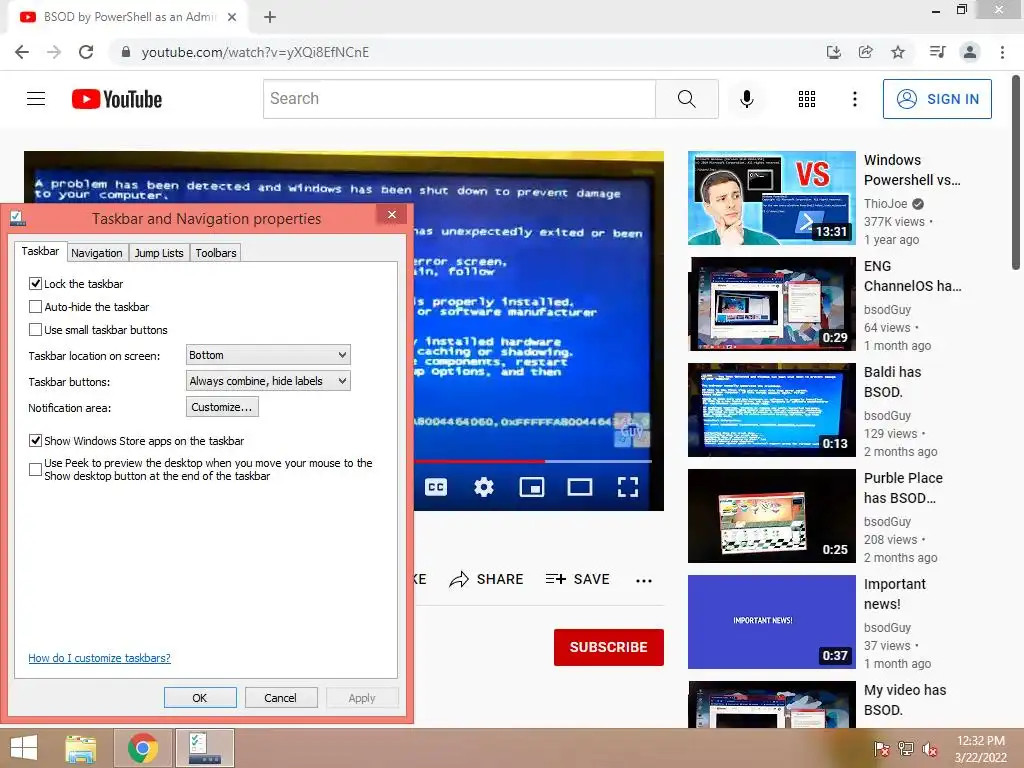Open Taskbar location on screen dropdown
The width and height of the screenshot is (1024, 768).
268,355
